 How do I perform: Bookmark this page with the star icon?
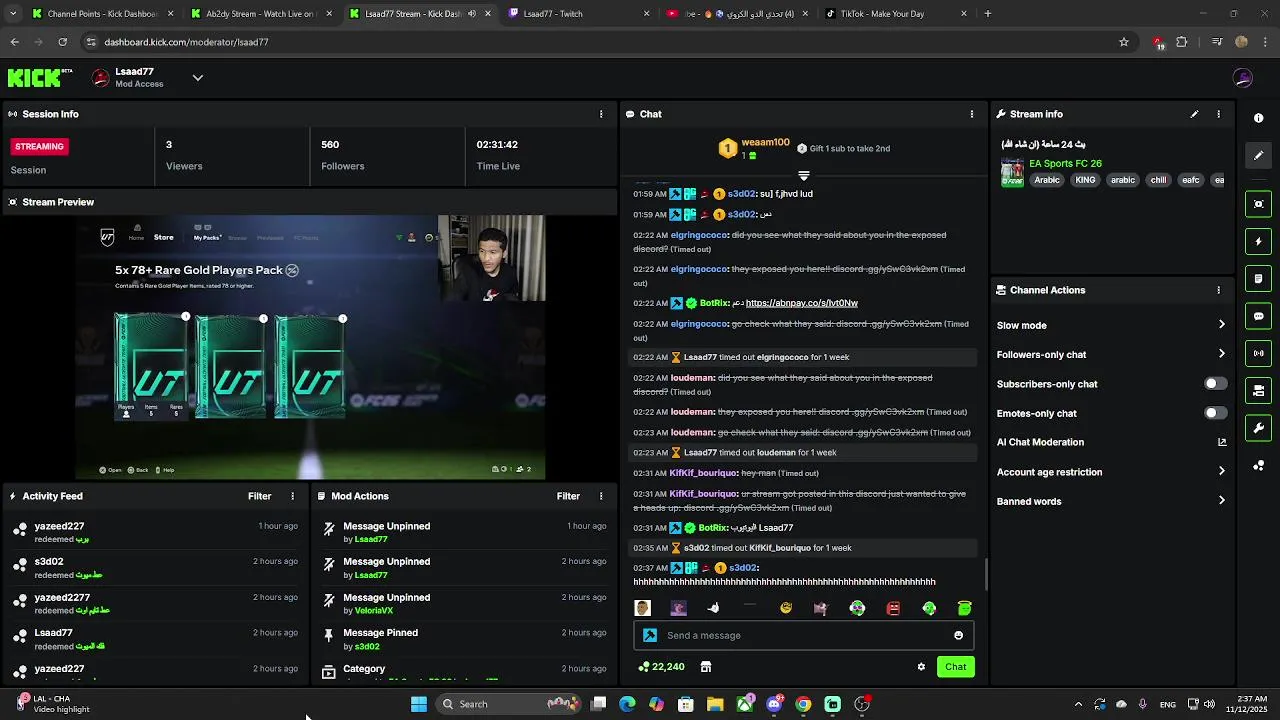(1124, 42)
